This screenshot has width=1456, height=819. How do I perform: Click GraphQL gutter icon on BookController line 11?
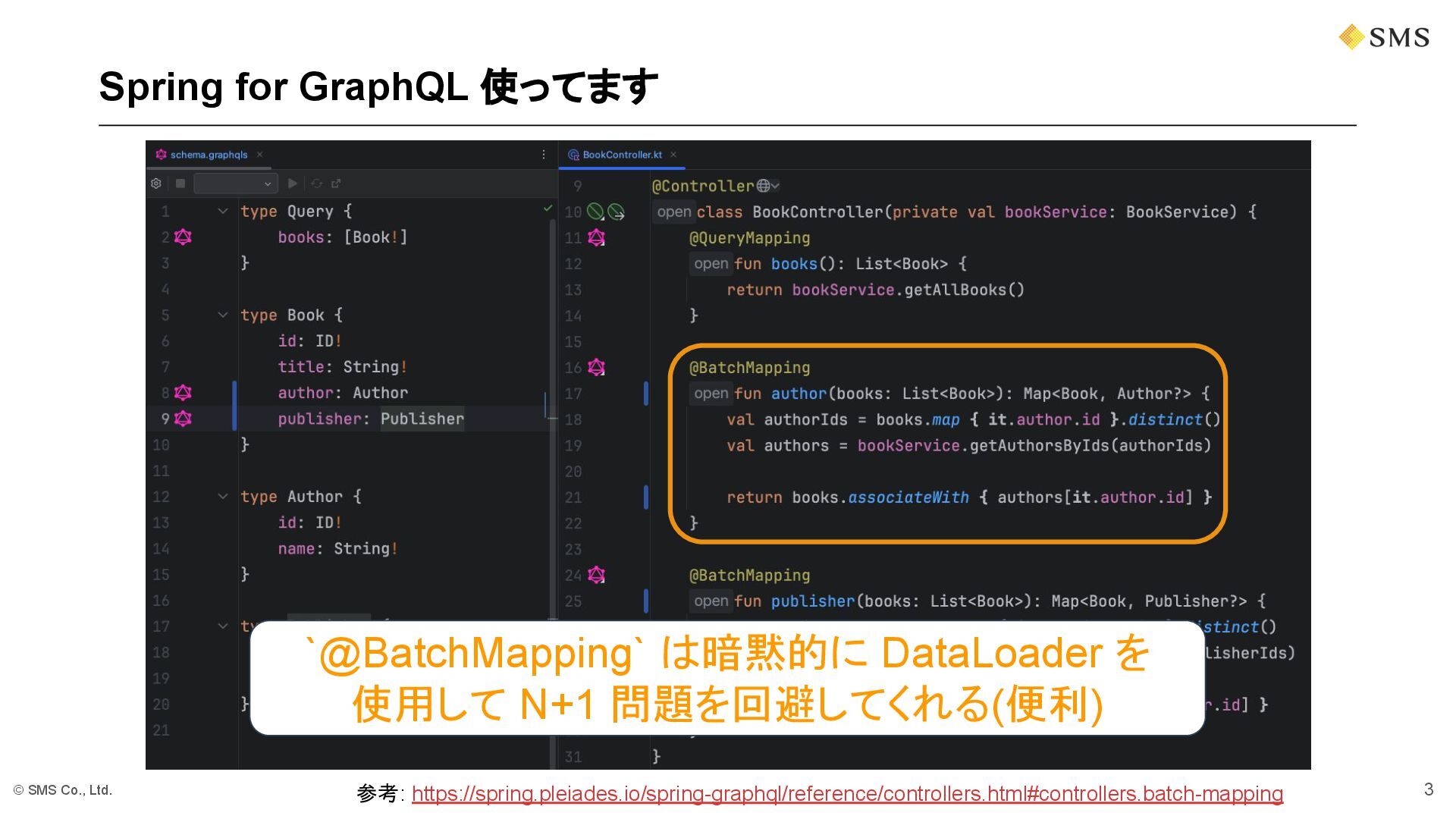[597, 238]
